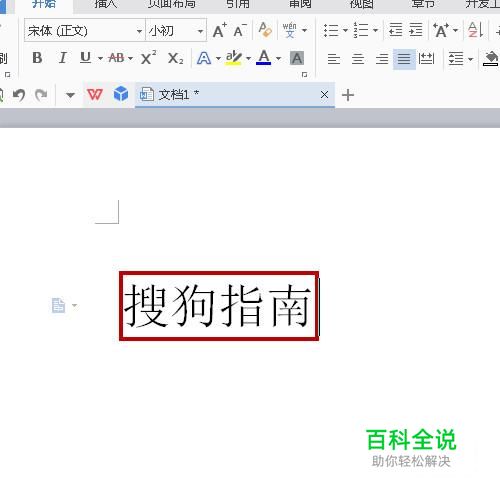Decrease paragraph indent
Screen dimensions: 500x500
pos(395,30)
